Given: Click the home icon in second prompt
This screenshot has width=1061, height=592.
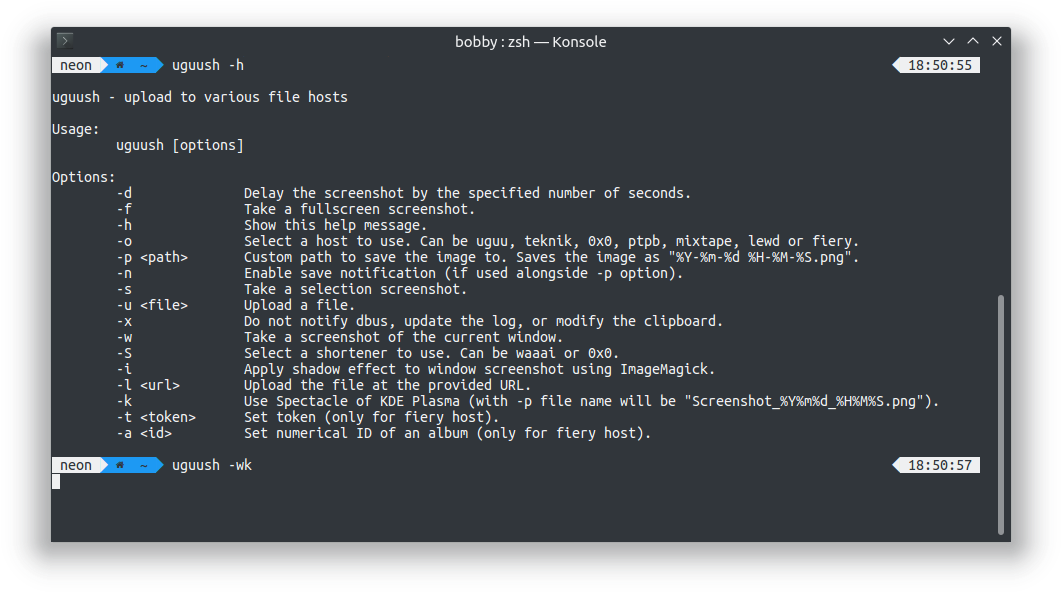Looking at the screenshot, I should [120, 465].
